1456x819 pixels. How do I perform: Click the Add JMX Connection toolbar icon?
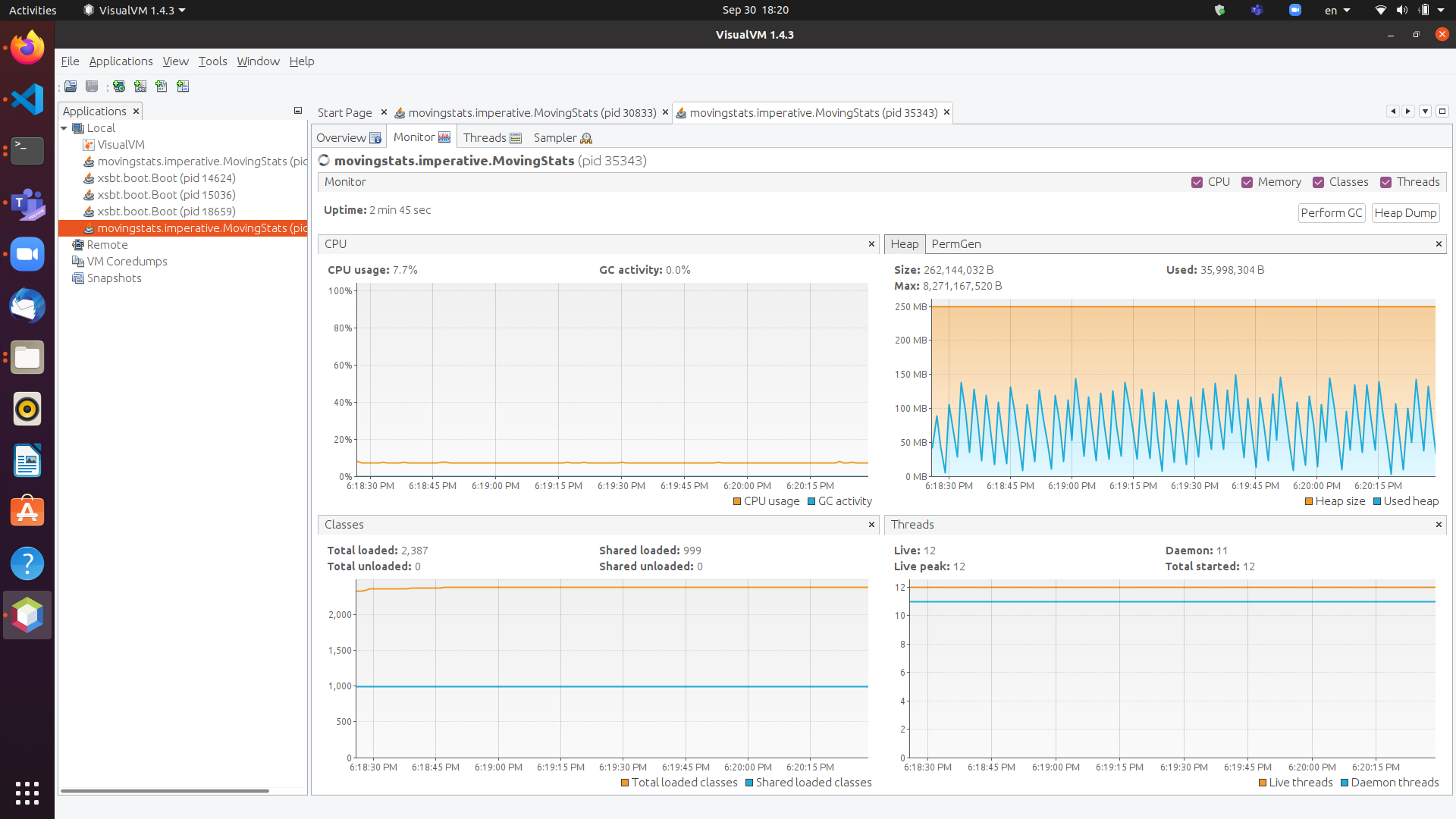(x=140, y=86)
